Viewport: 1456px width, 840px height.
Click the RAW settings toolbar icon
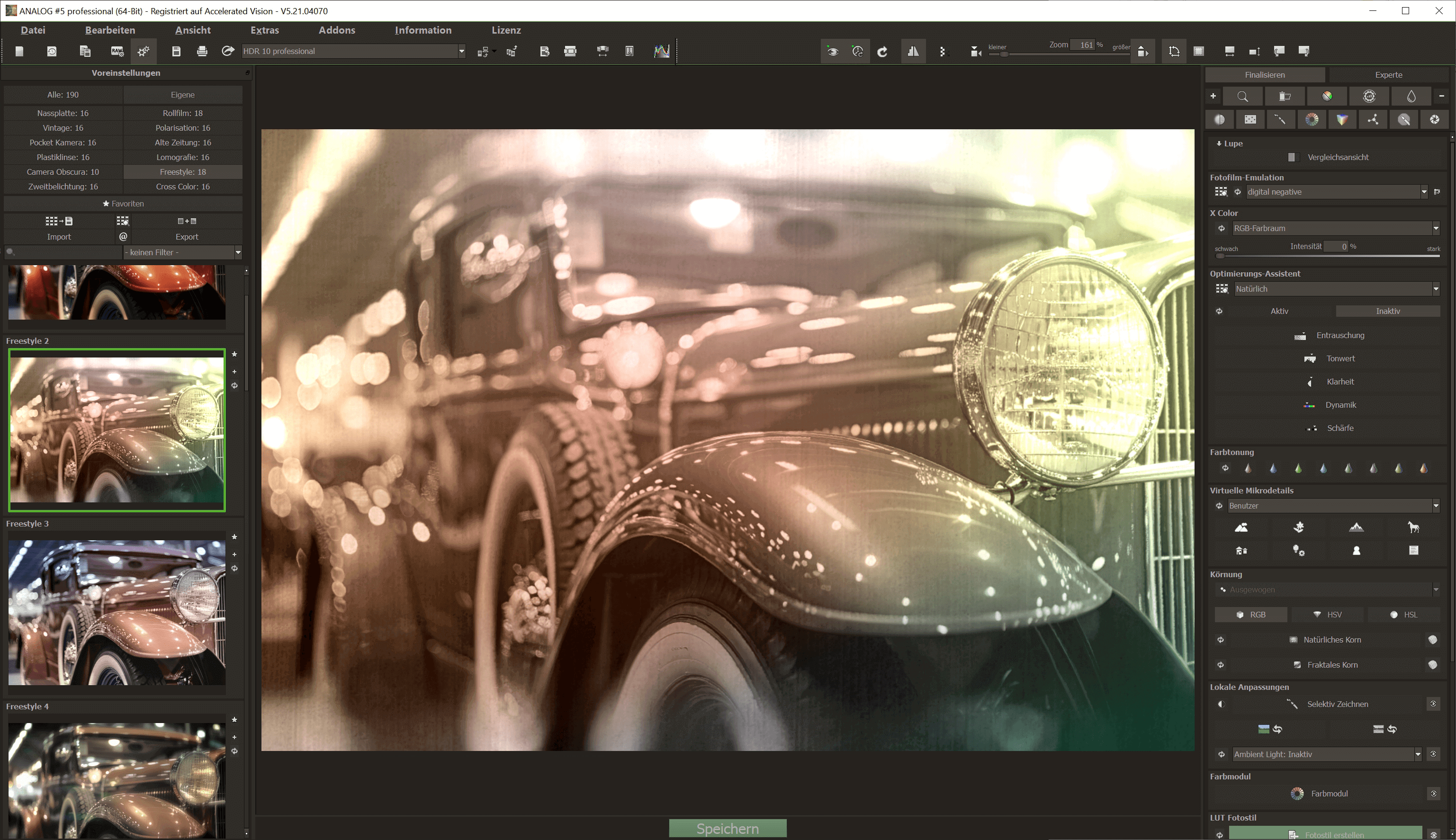click(117, 51)
